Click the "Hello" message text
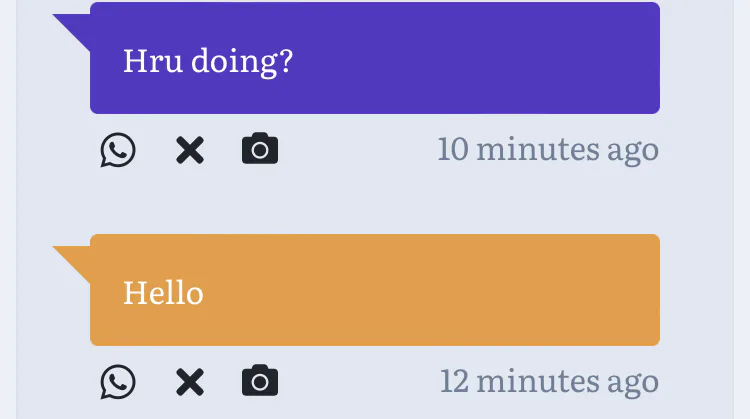The image size is (750, 419). (163, 293)
